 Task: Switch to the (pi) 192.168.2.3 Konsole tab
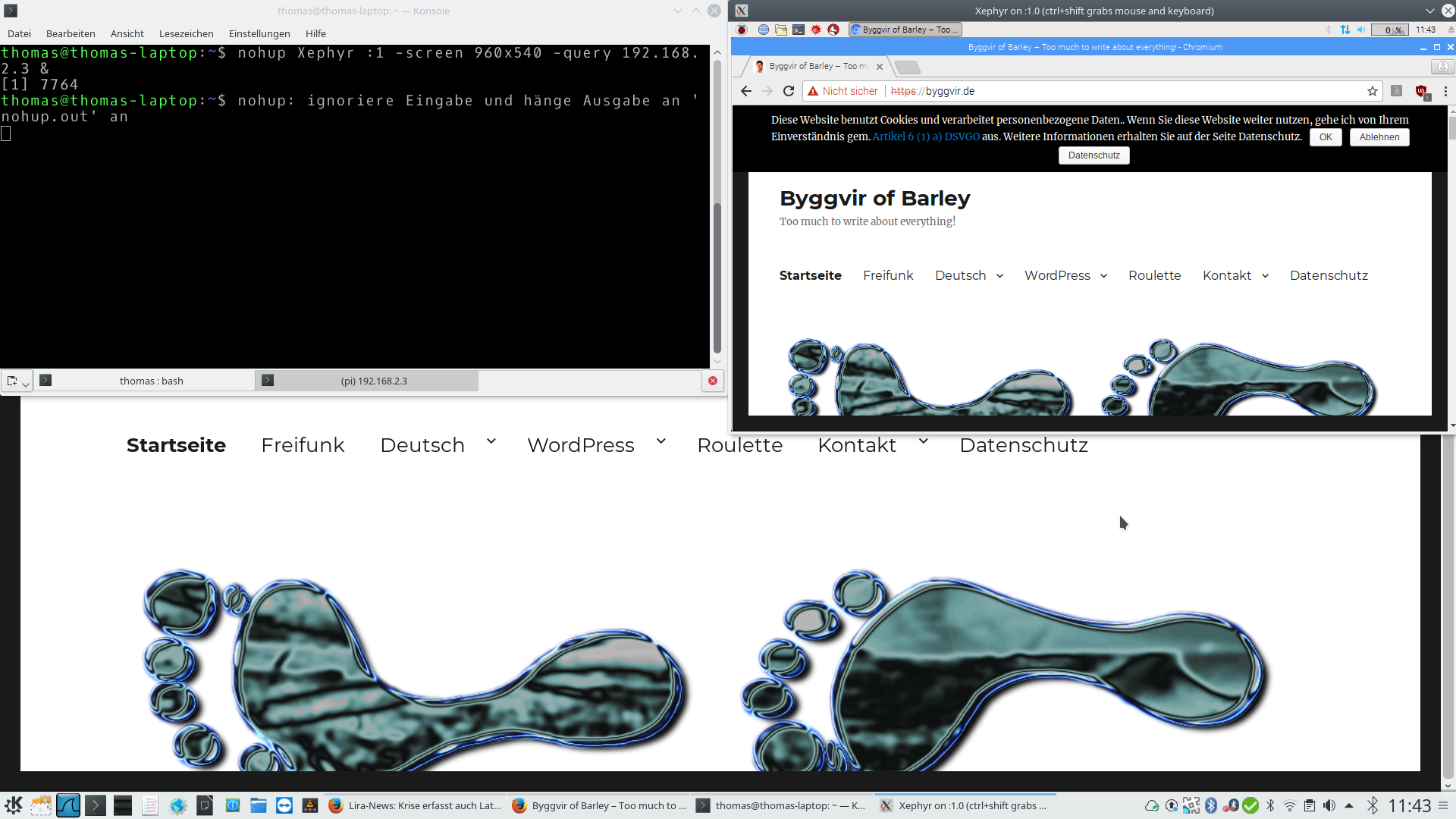[373, 381]
